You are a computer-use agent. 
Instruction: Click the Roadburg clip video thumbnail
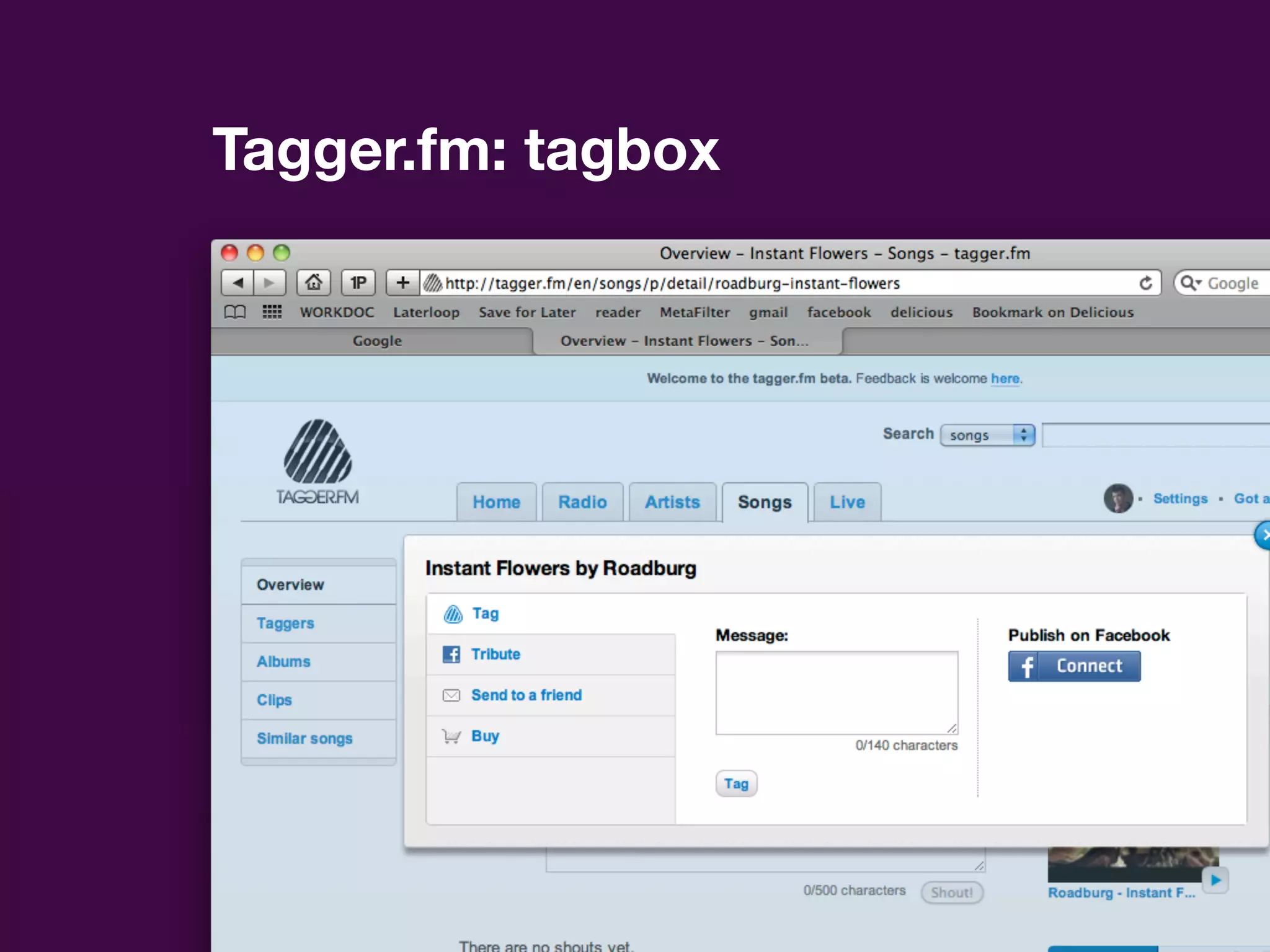pos(1133,865)
